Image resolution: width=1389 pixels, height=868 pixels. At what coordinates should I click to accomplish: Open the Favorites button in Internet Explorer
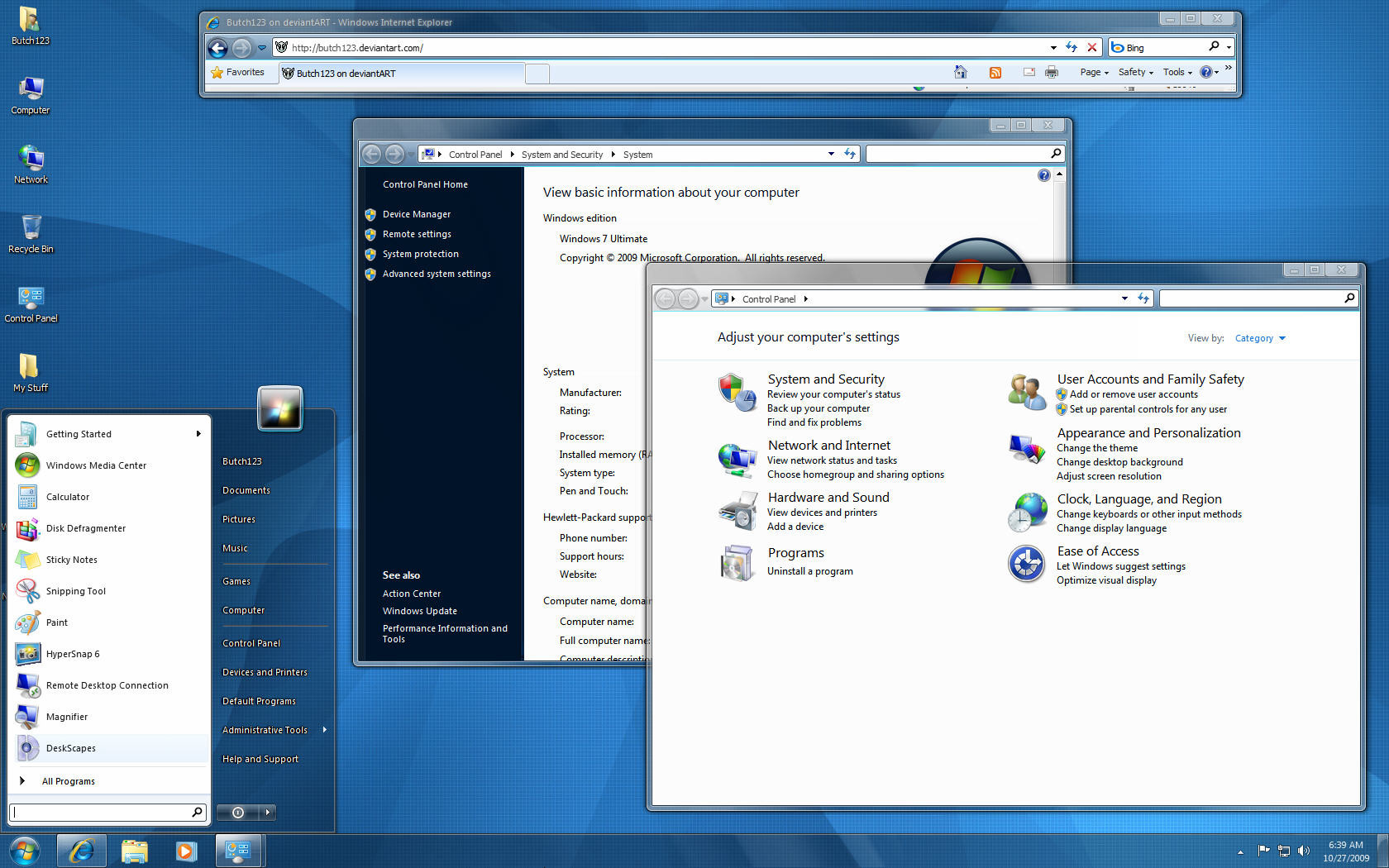[238, 72]
